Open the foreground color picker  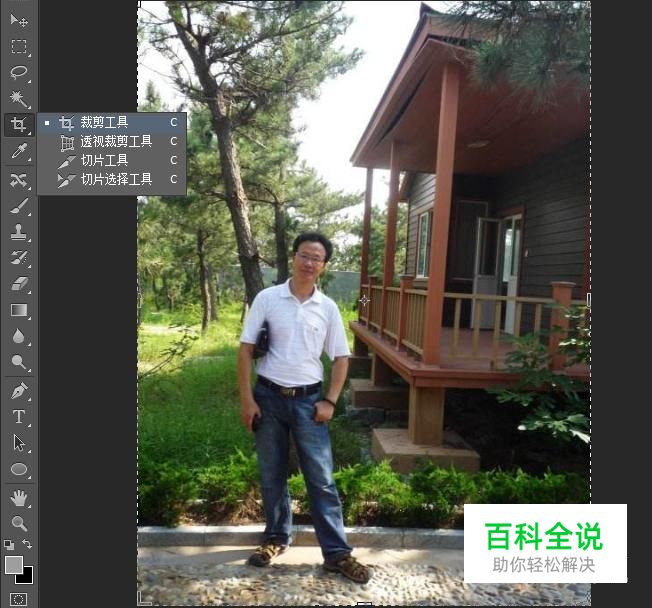13,564
